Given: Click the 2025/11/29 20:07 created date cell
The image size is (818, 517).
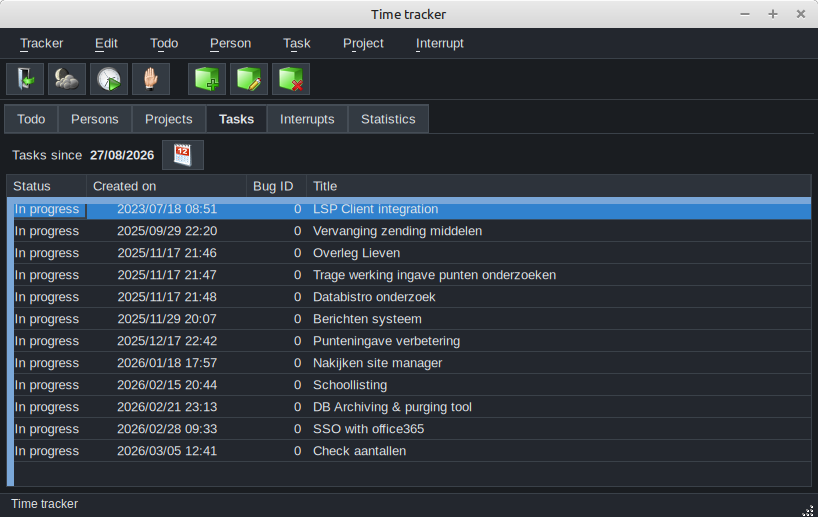Looking at the screenshot, I should pos(167,319).
